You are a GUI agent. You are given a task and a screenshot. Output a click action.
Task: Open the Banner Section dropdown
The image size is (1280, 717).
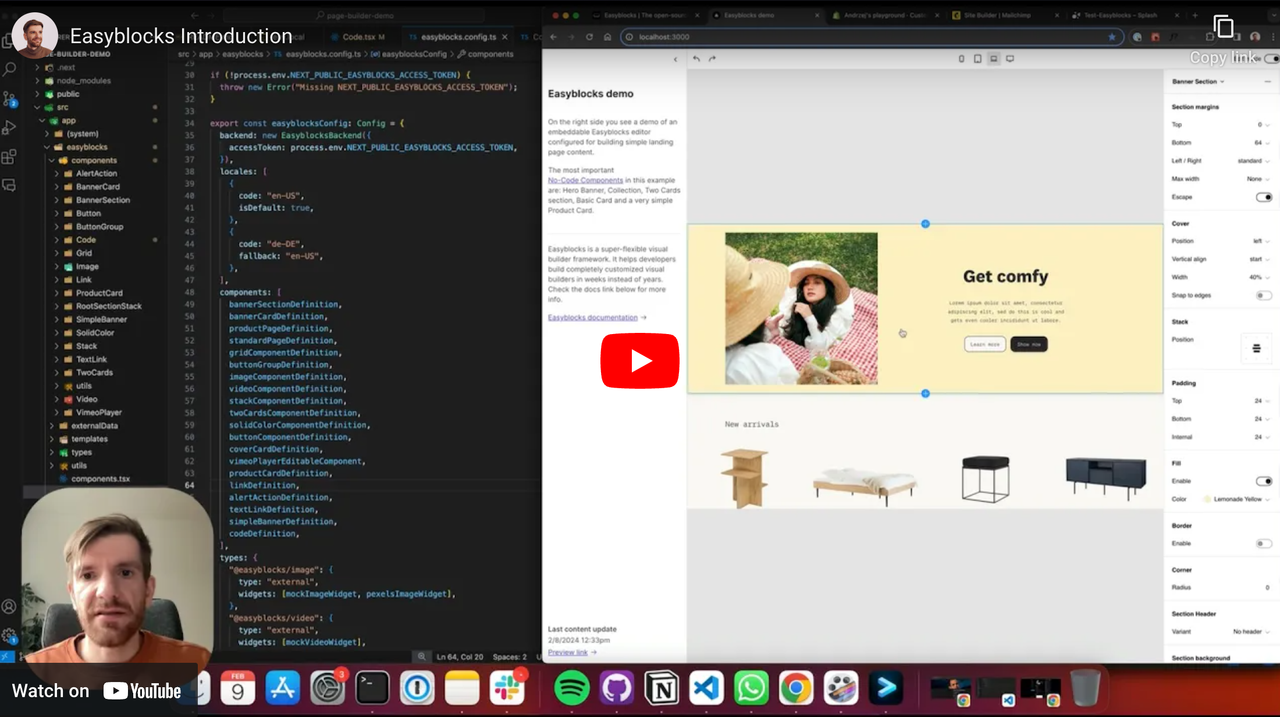coord(1198,81)
